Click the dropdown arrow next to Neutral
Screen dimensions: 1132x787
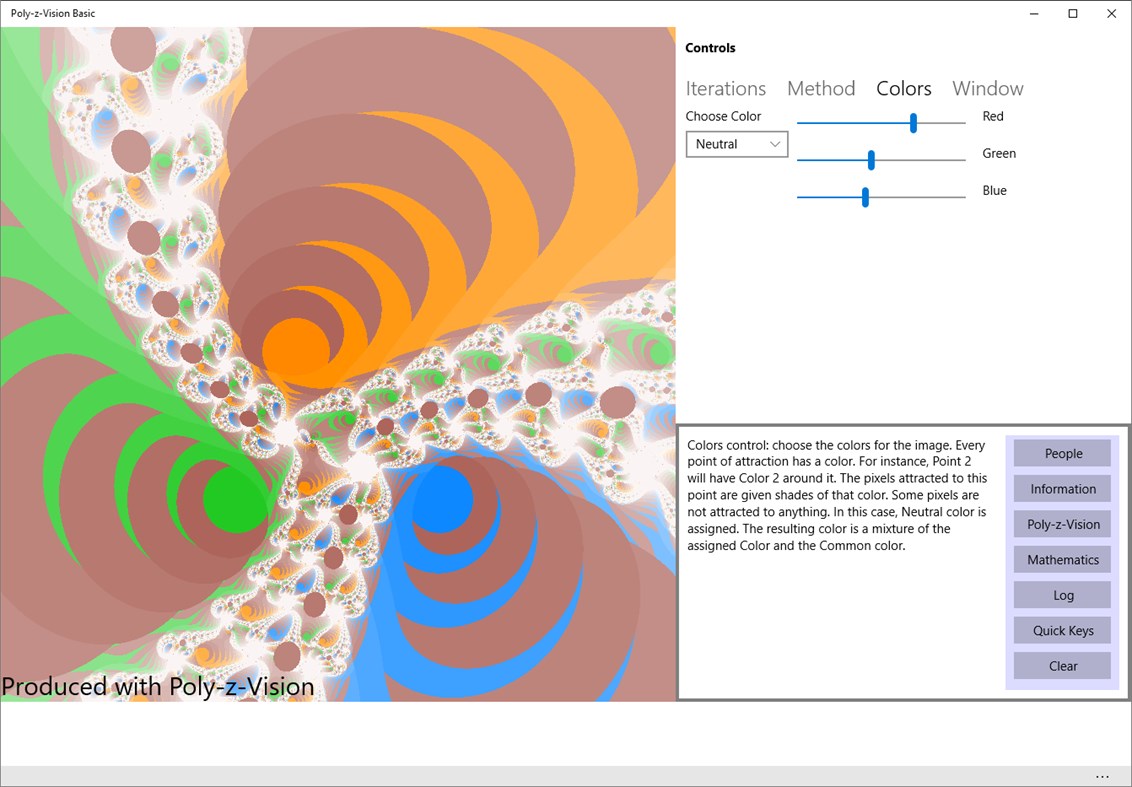tap(777, 144)
